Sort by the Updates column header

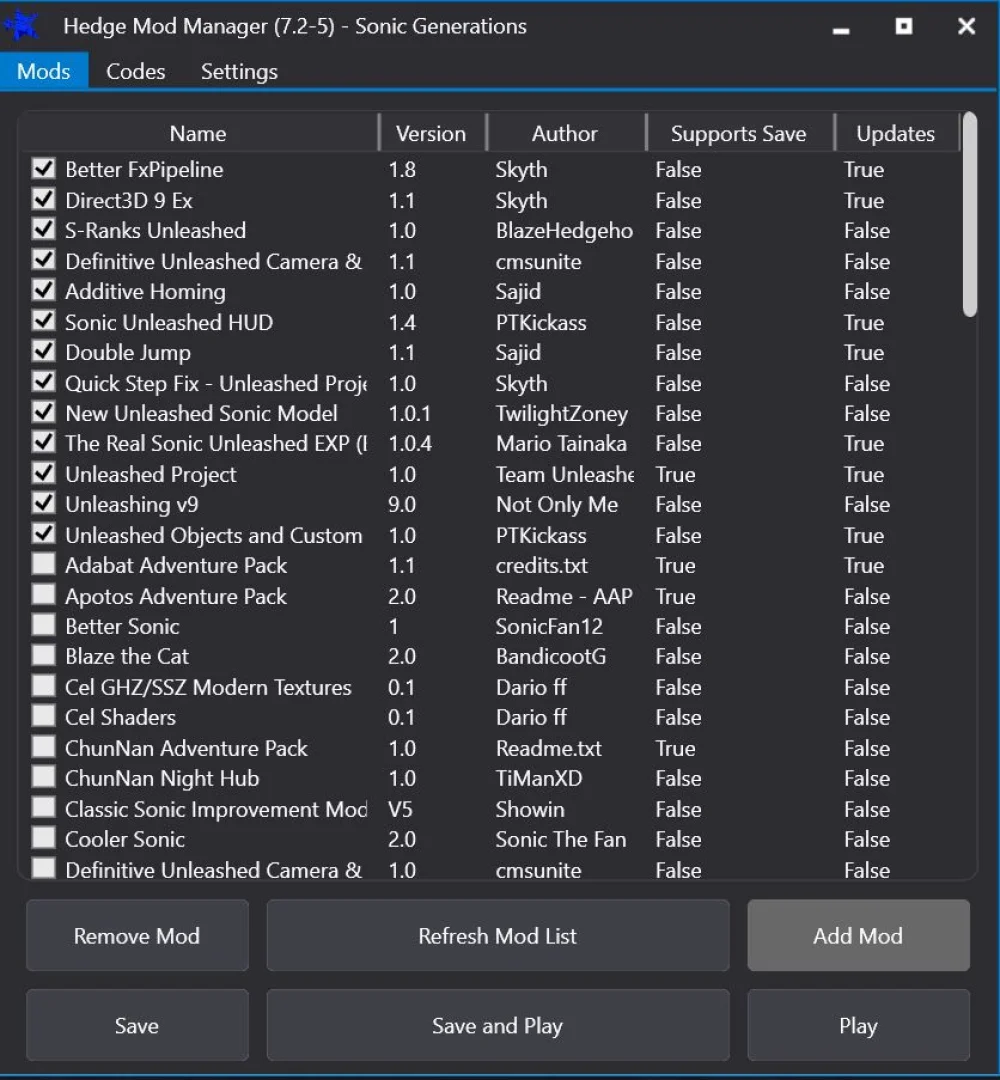pos(895,133)
